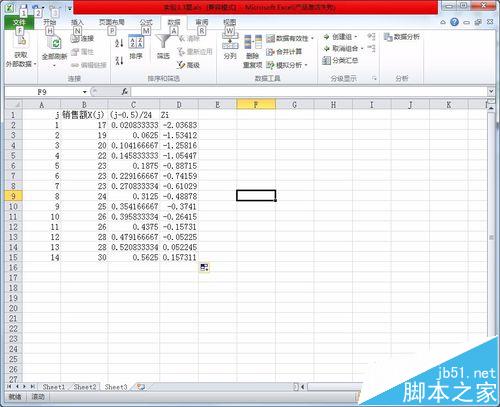Image resolution: width=500 pixels, height=407 pixels.
Task: Click the Insert Worksheet tab icon
Action: 141,387
